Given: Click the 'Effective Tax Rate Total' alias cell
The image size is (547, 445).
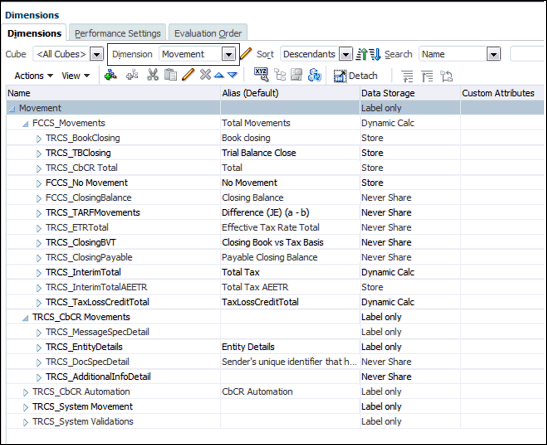Looking at the screenshot, I should [290, 228].
